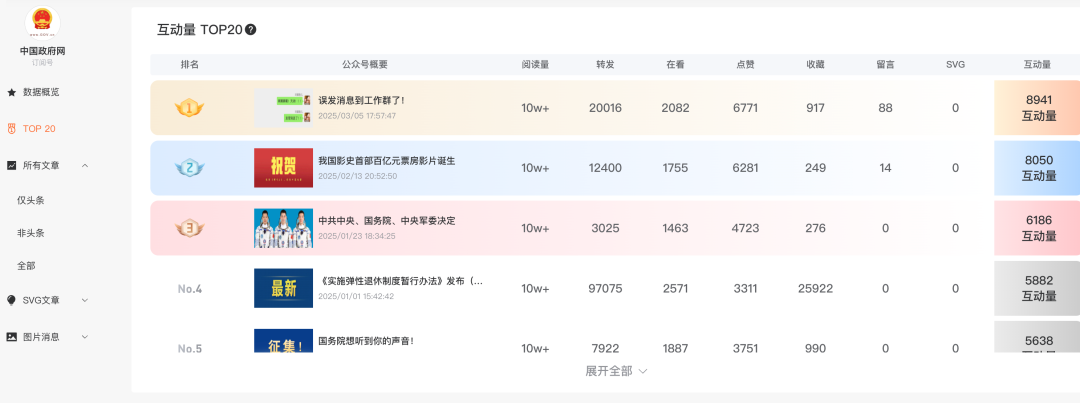Open the 所有文章 sidebar menu item

pos(41,165)
